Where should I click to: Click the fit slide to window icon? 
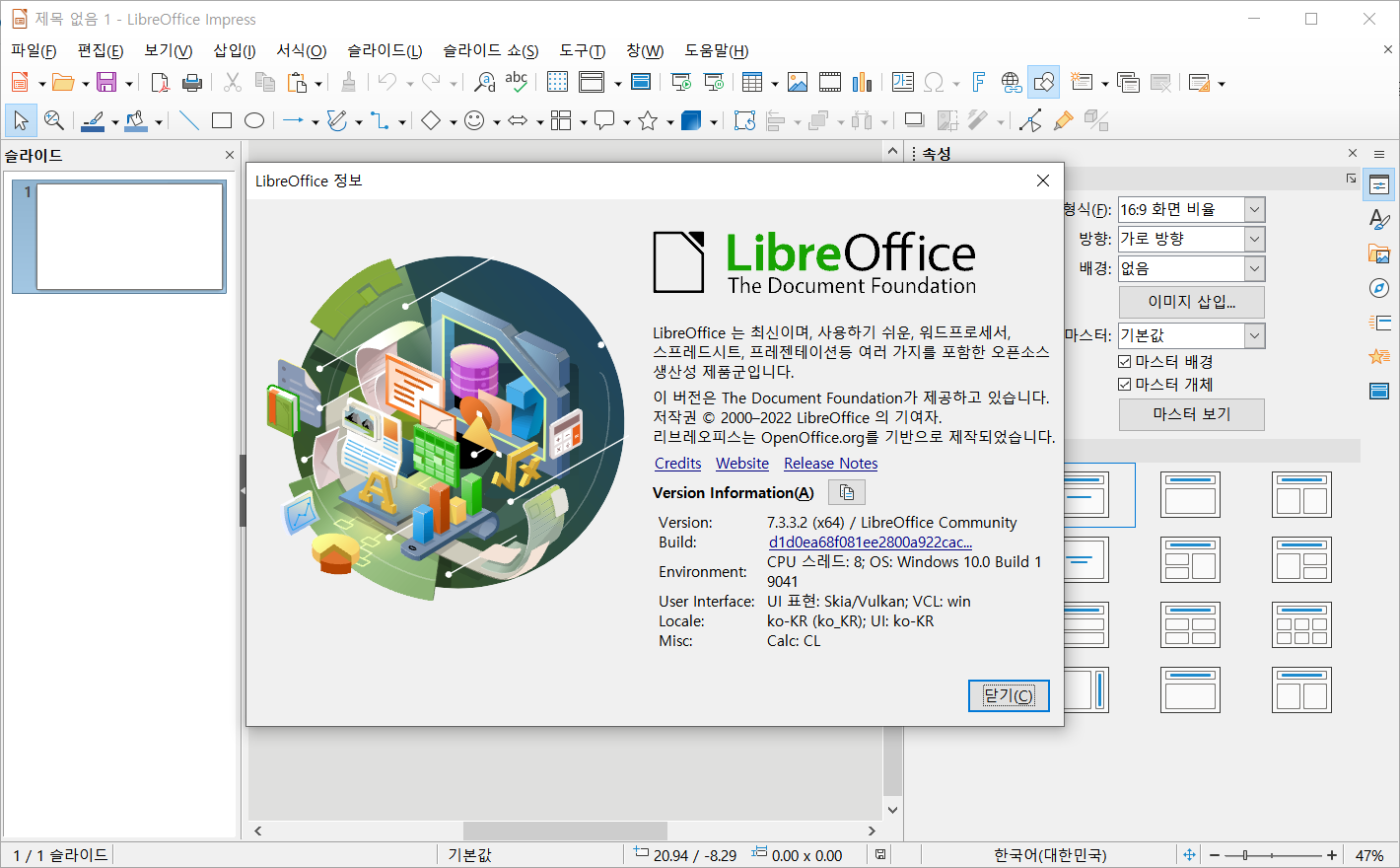coord(1189,855)
